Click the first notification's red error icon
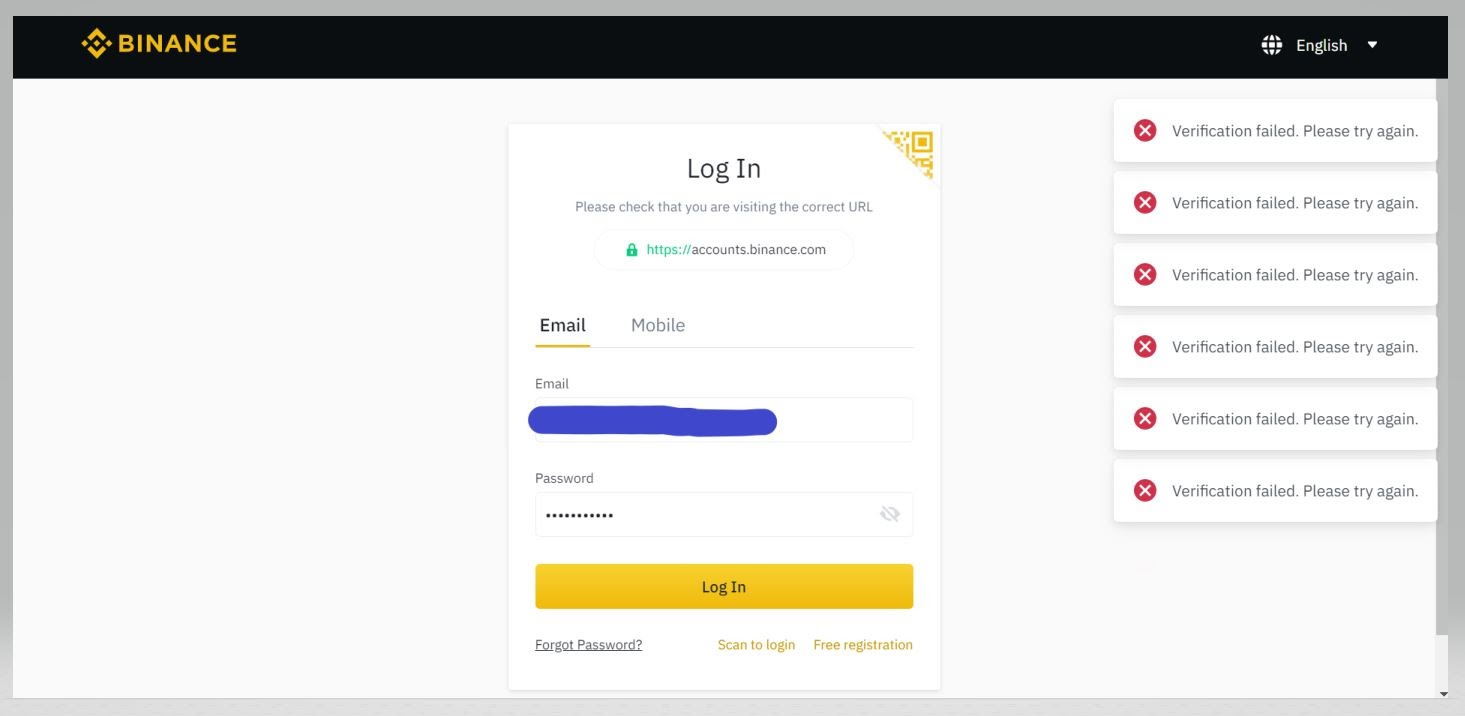The image size is (1465, 716). tap(1145, 131)
